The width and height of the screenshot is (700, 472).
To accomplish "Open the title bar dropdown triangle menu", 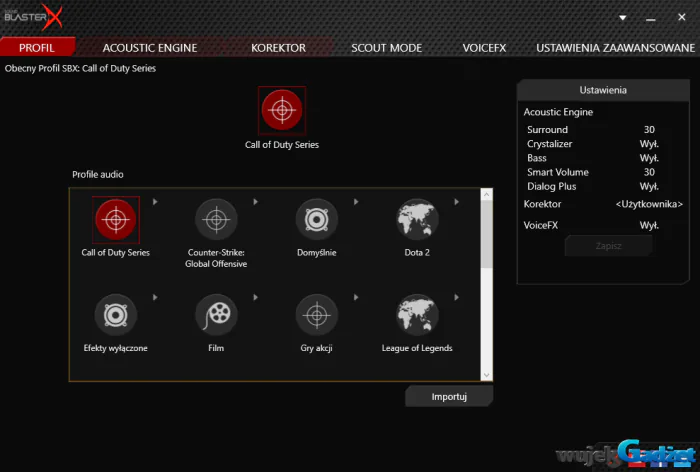I will 622,18.
